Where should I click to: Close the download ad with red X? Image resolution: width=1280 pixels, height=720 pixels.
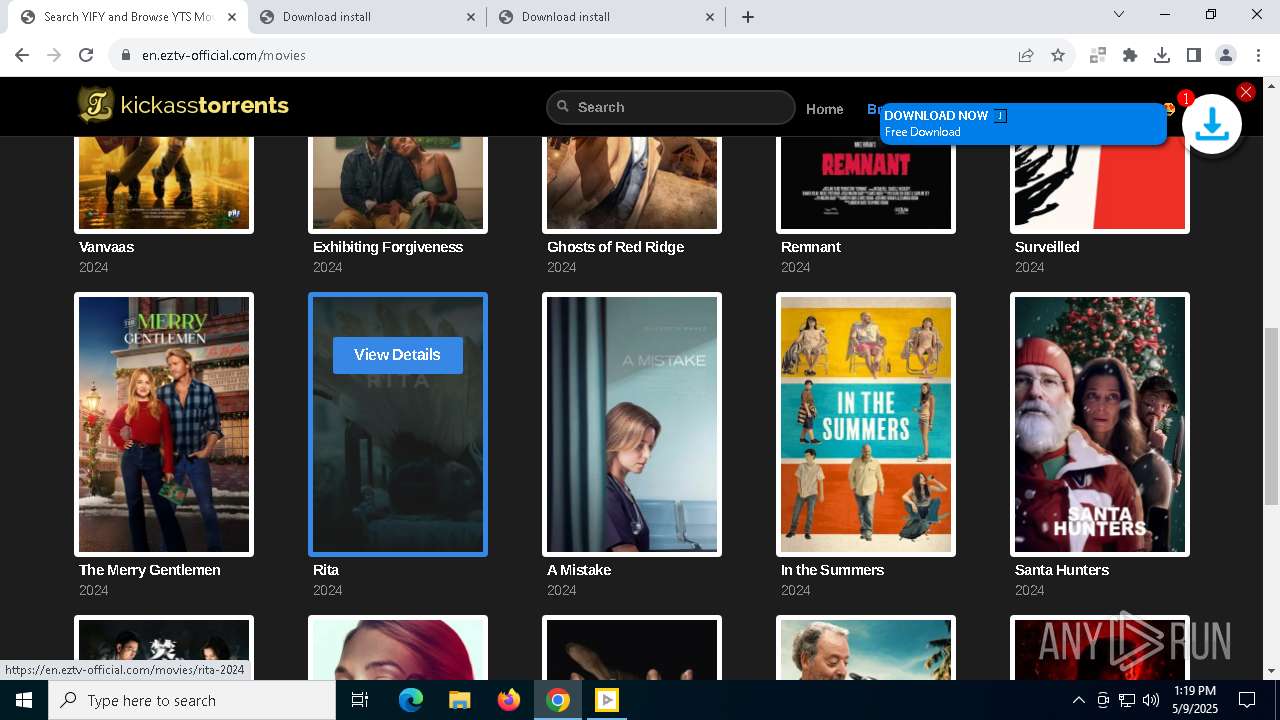[x=1246, y=92]
